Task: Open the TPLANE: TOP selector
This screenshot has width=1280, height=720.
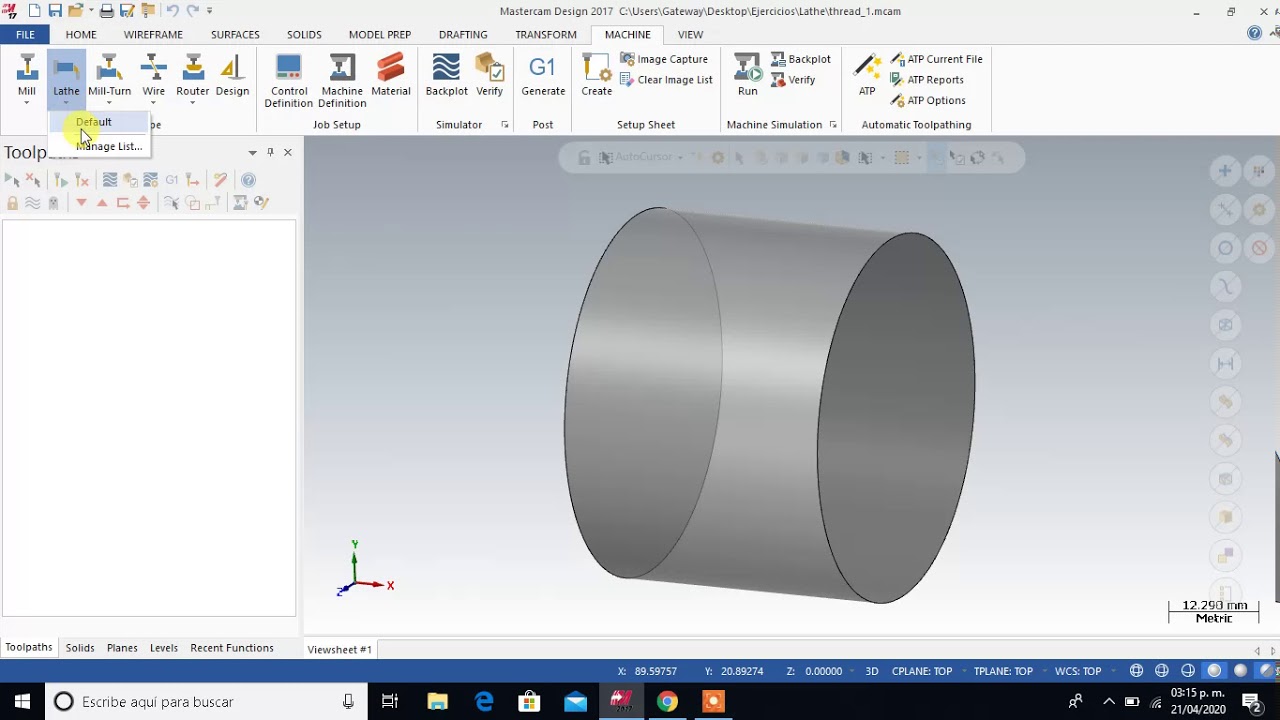Action: click(1003, 671)
